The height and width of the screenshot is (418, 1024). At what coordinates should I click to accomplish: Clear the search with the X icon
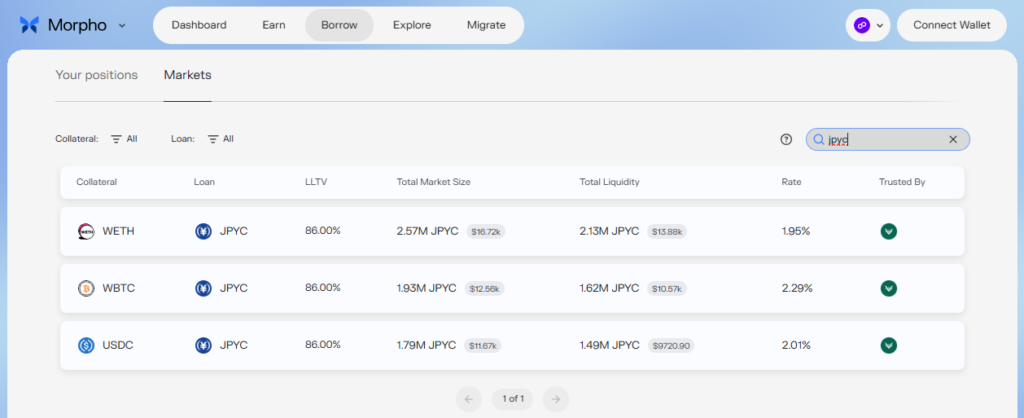click(953, 139)
